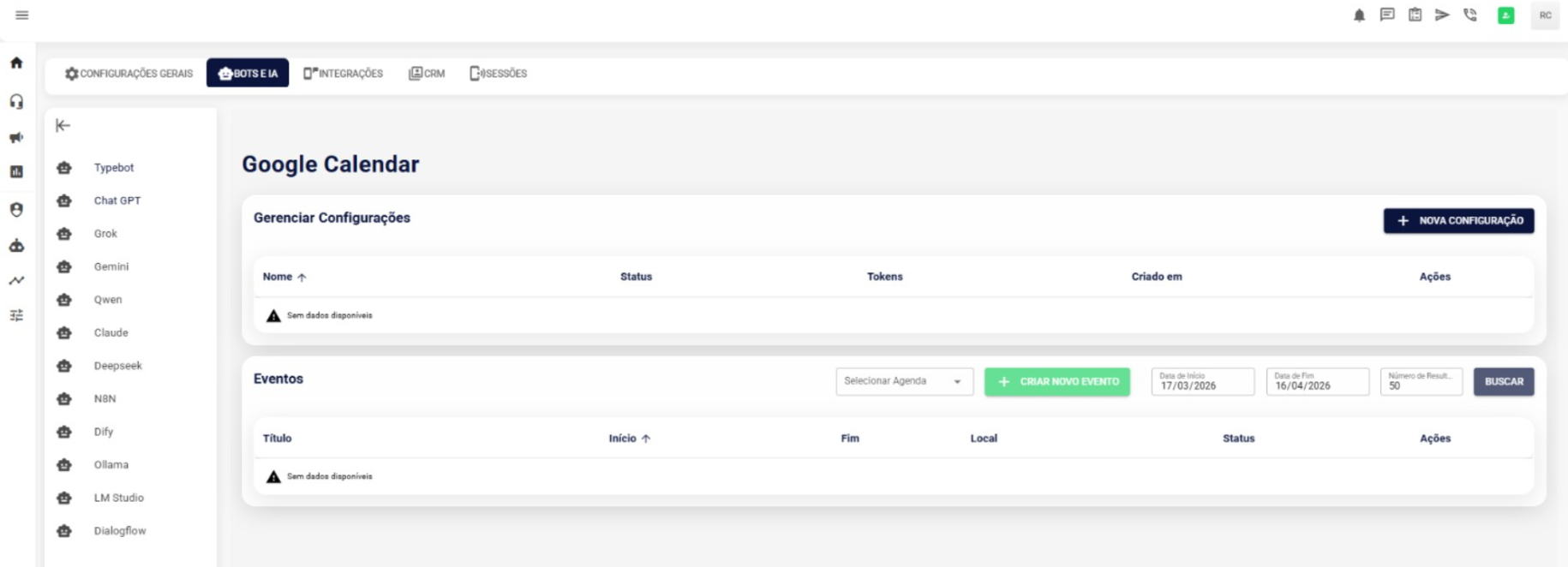
Task: Open Dialogflow bot settings
Action: [119, 531]
